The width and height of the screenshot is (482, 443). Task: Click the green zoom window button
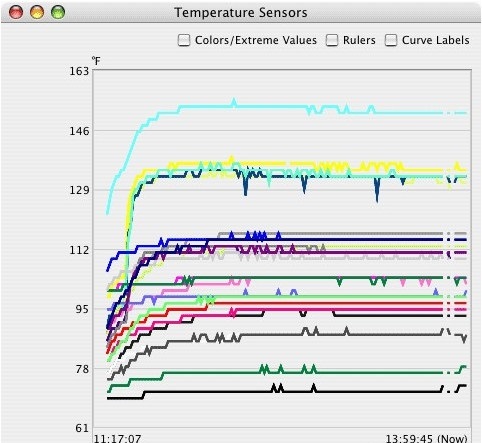click(x=58, y=12)
